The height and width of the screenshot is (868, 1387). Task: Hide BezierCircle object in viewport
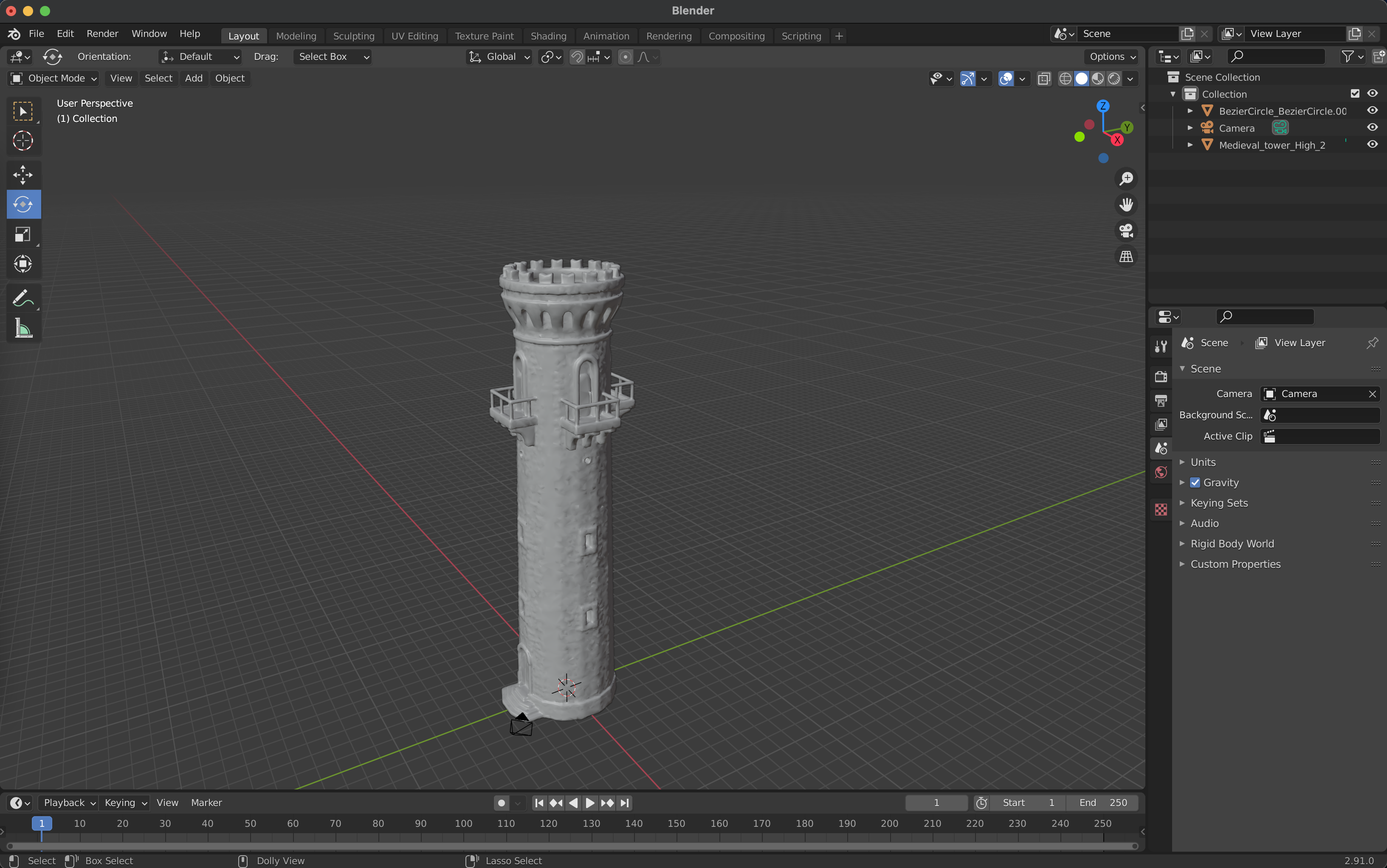(1372, 110)
